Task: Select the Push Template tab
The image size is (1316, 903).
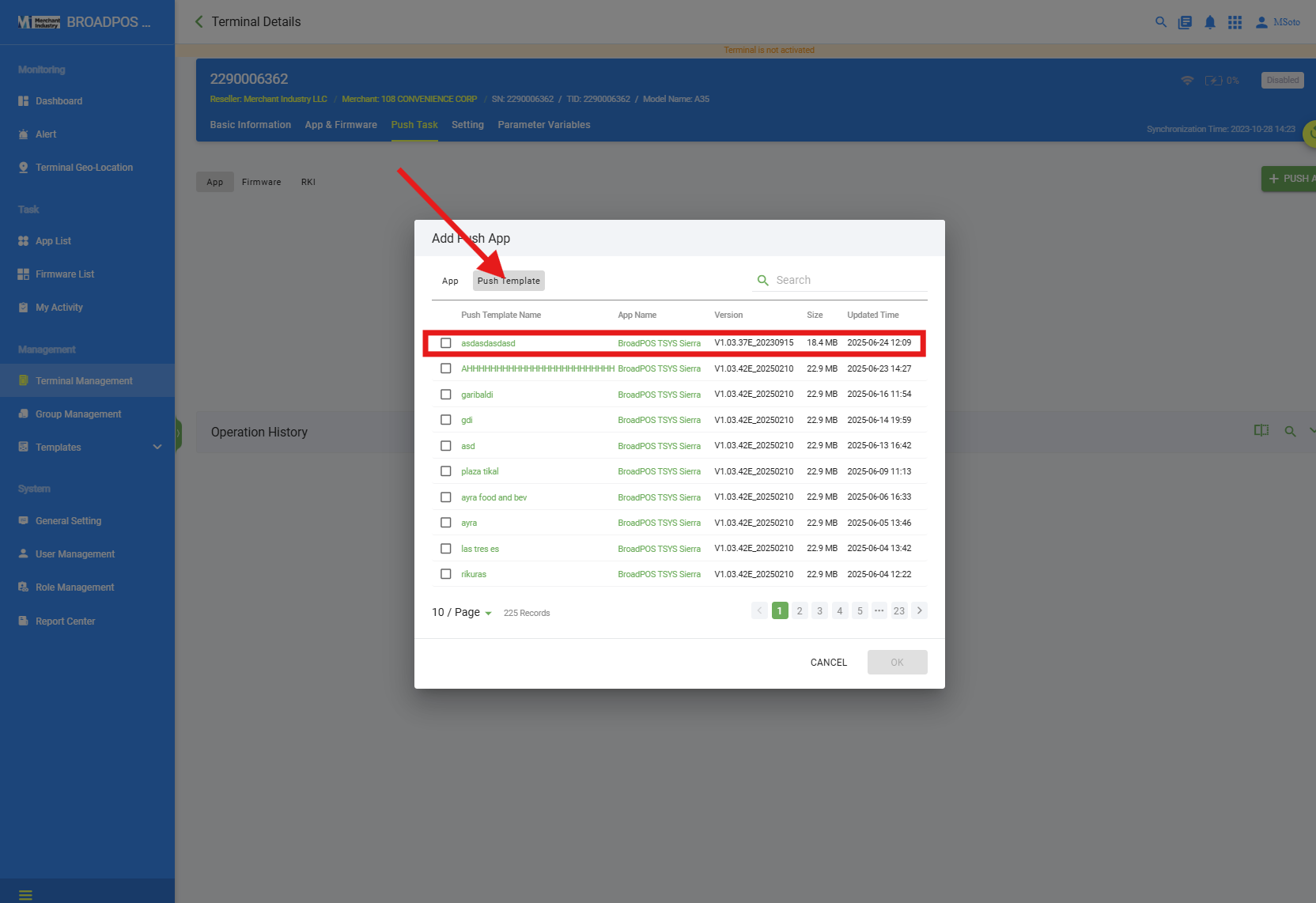Action: pos(509,281)
